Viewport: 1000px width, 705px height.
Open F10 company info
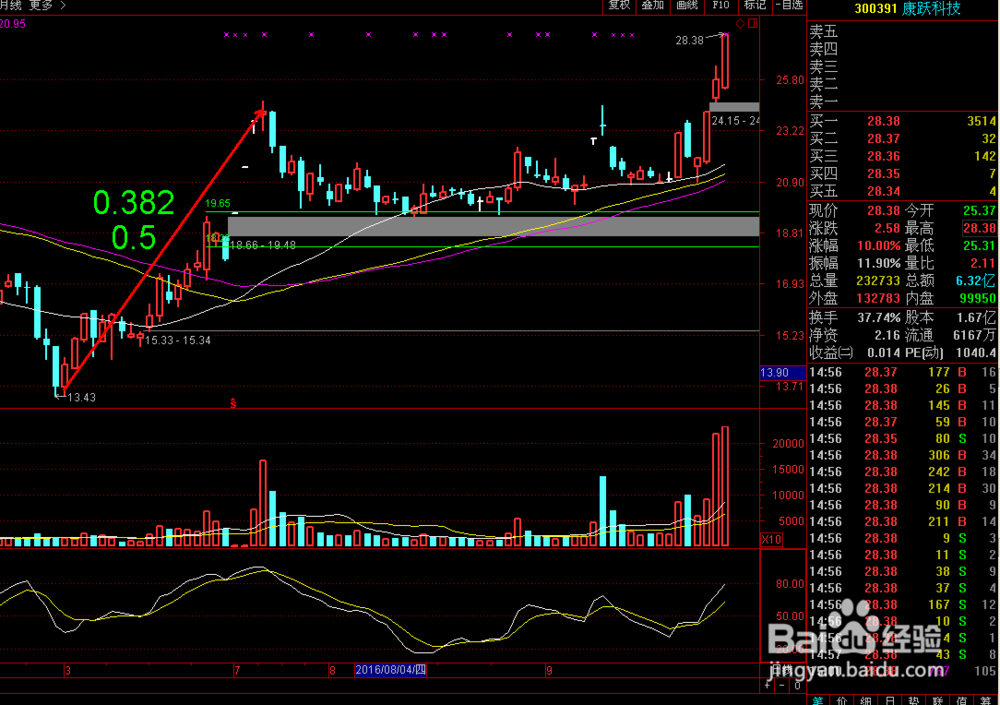[721, 5]
